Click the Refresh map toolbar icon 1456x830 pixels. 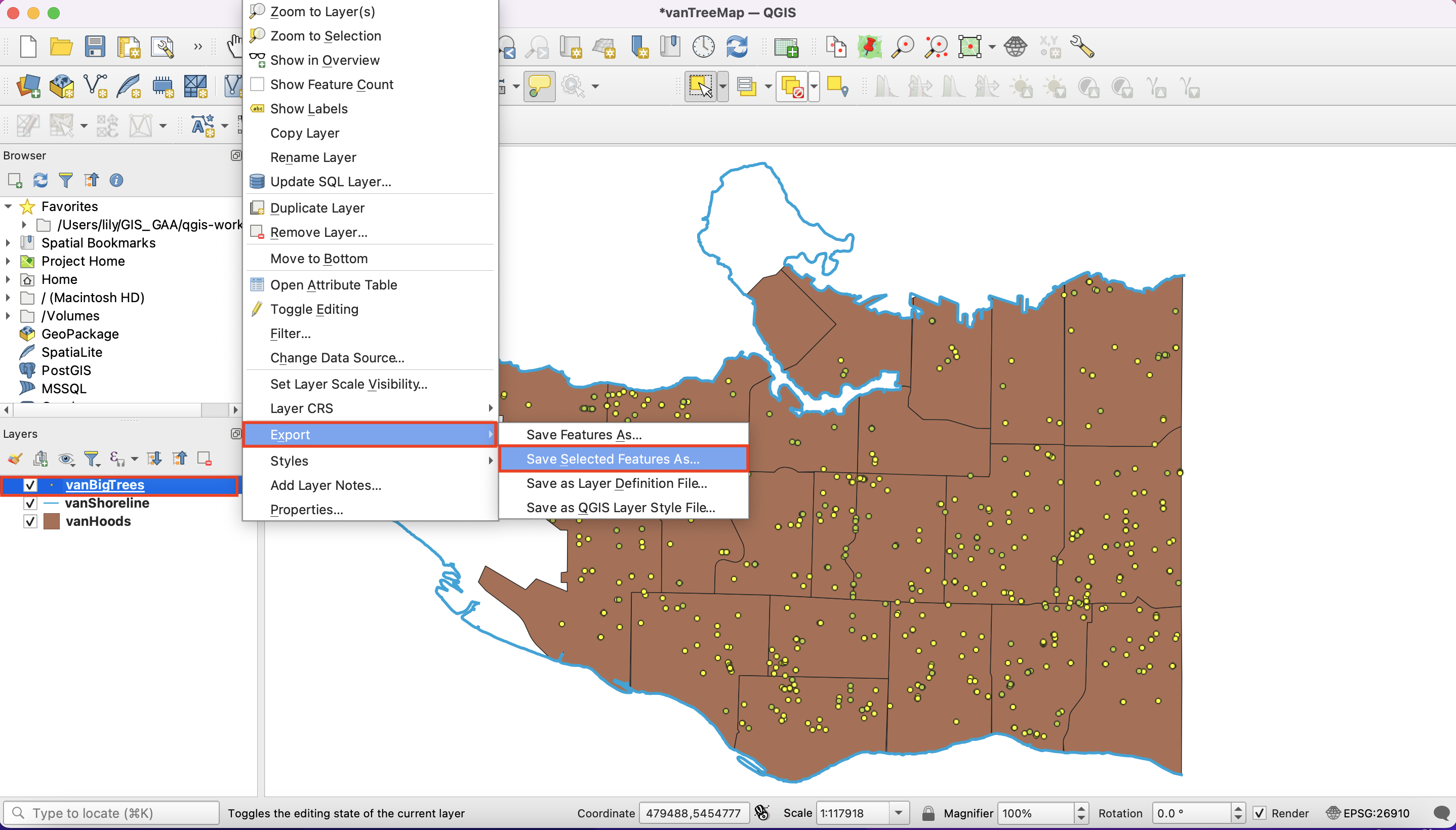point(737,47)
